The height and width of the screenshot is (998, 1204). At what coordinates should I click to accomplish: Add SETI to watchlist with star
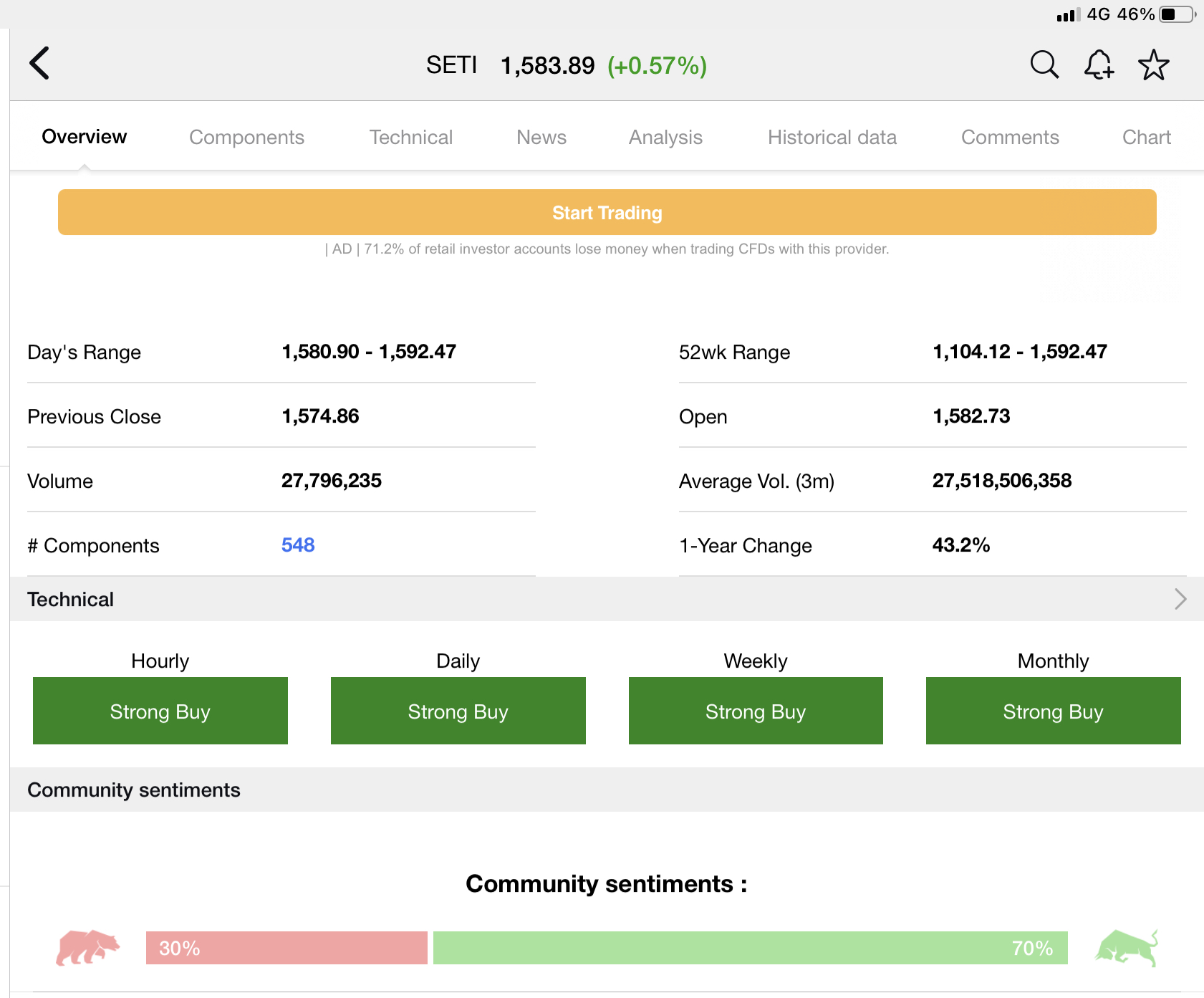click(1153, 65)
